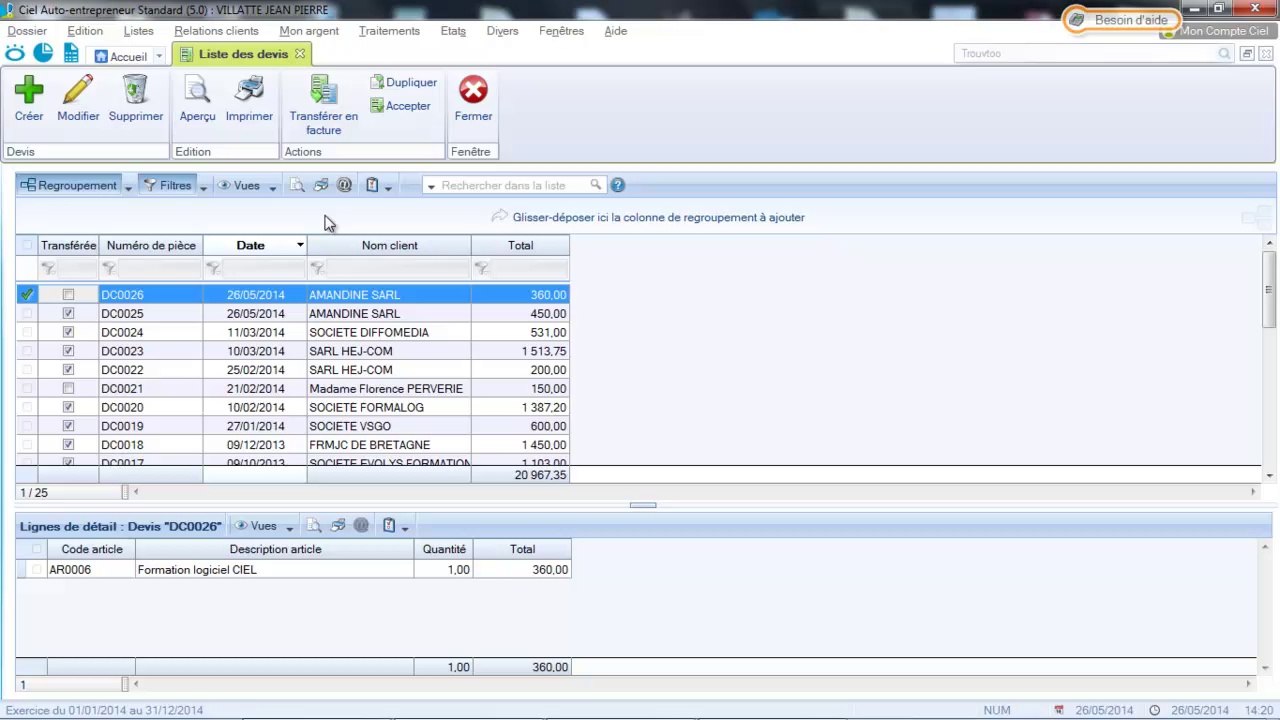Screen dimensions: 1280x720
Task: Open the Filtres dropdown arrow
Action: [x=203, y=187]
